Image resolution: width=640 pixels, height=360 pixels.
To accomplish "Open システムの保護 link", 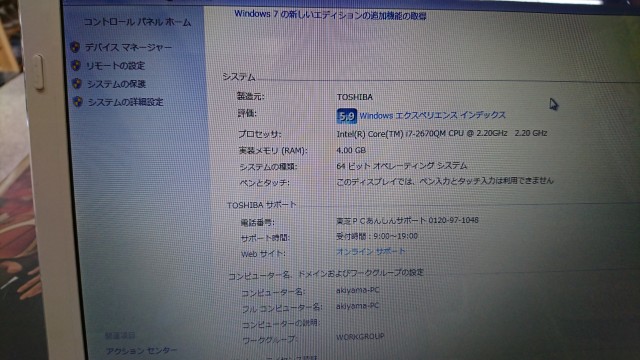I will click(x=116, y=84).
